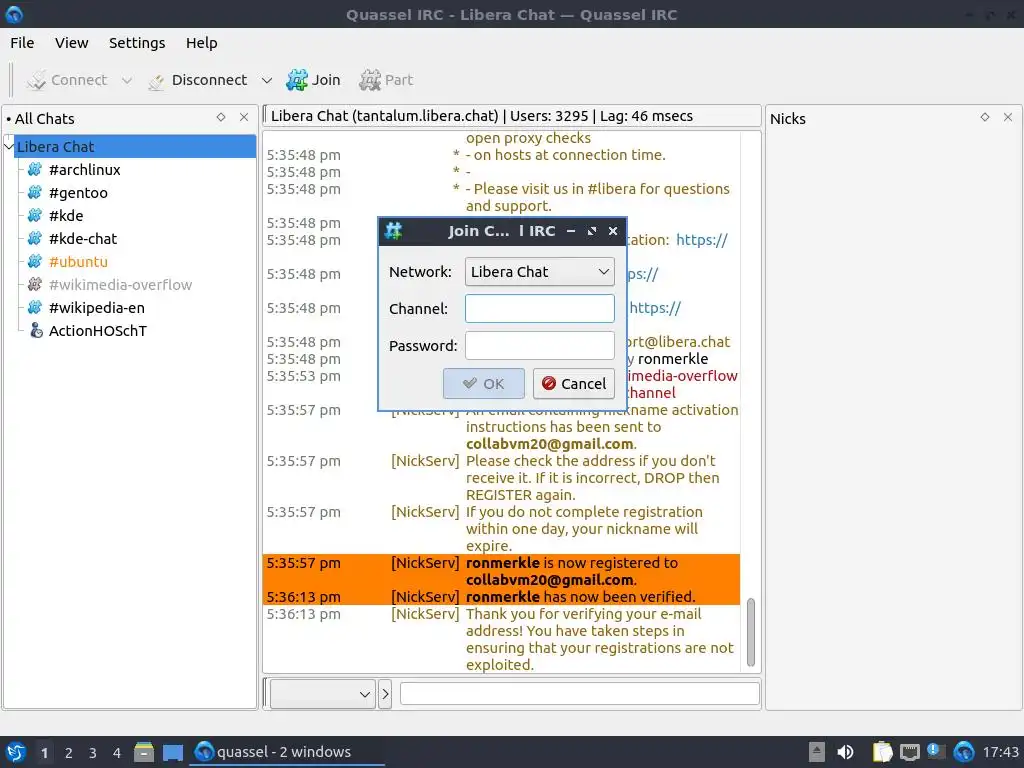Open the ActionHOSchT query user icon
The image size is (1024, 768).
(36, 330)
